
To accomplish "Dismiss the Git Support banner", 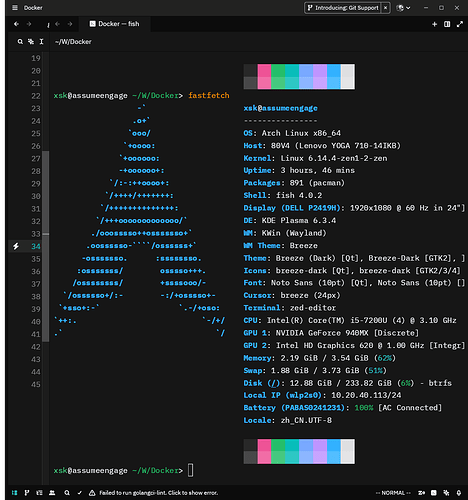I will 385,8.
